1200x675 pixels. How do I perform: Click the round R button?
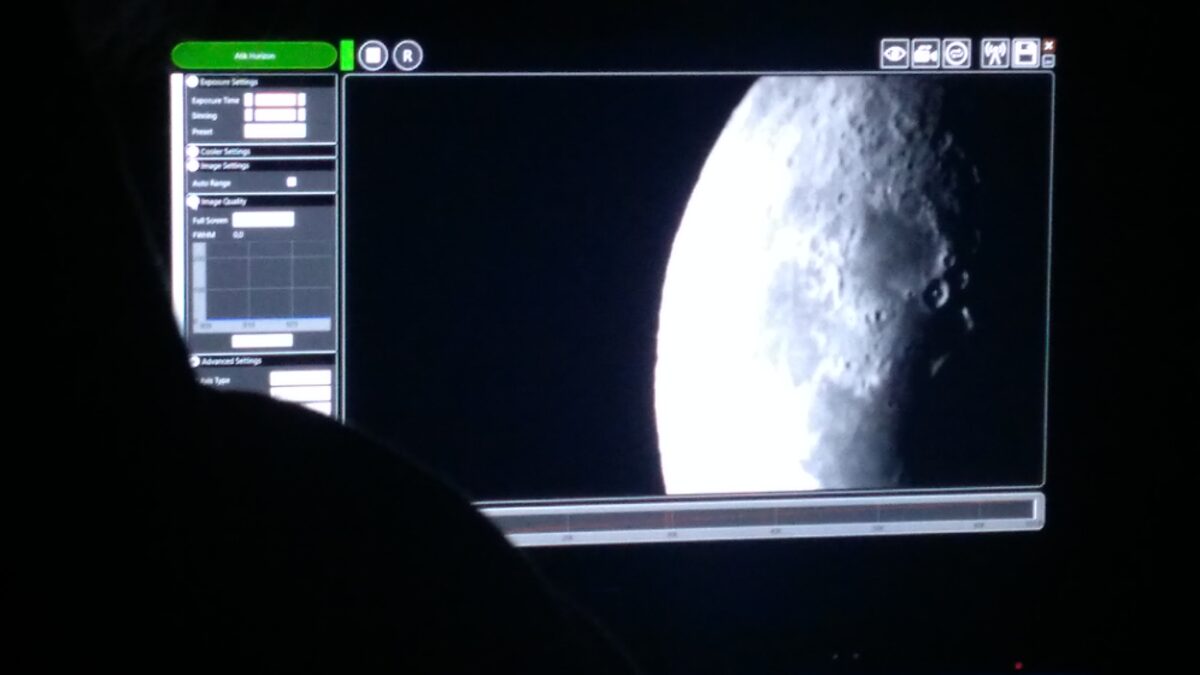tap(407, 55)
